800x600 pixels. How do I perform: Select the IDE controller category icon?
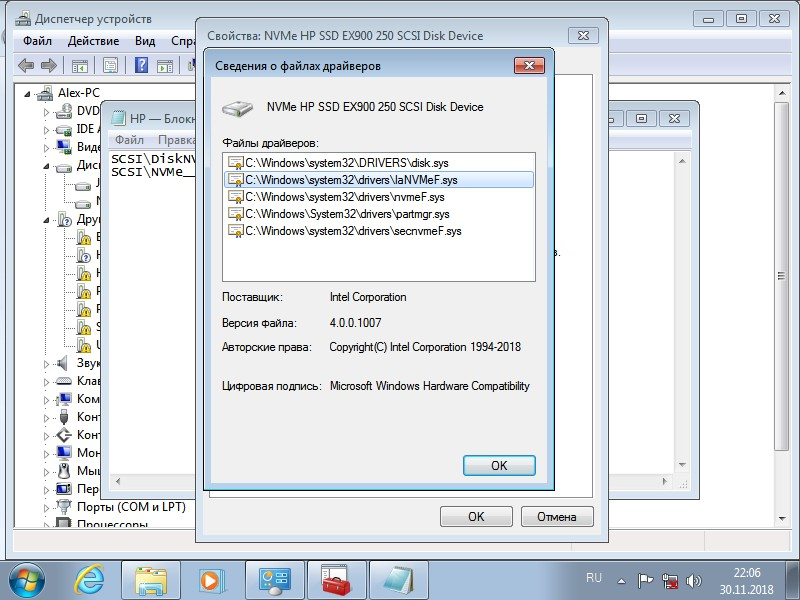pyautogui.click(x=64, y=130)
